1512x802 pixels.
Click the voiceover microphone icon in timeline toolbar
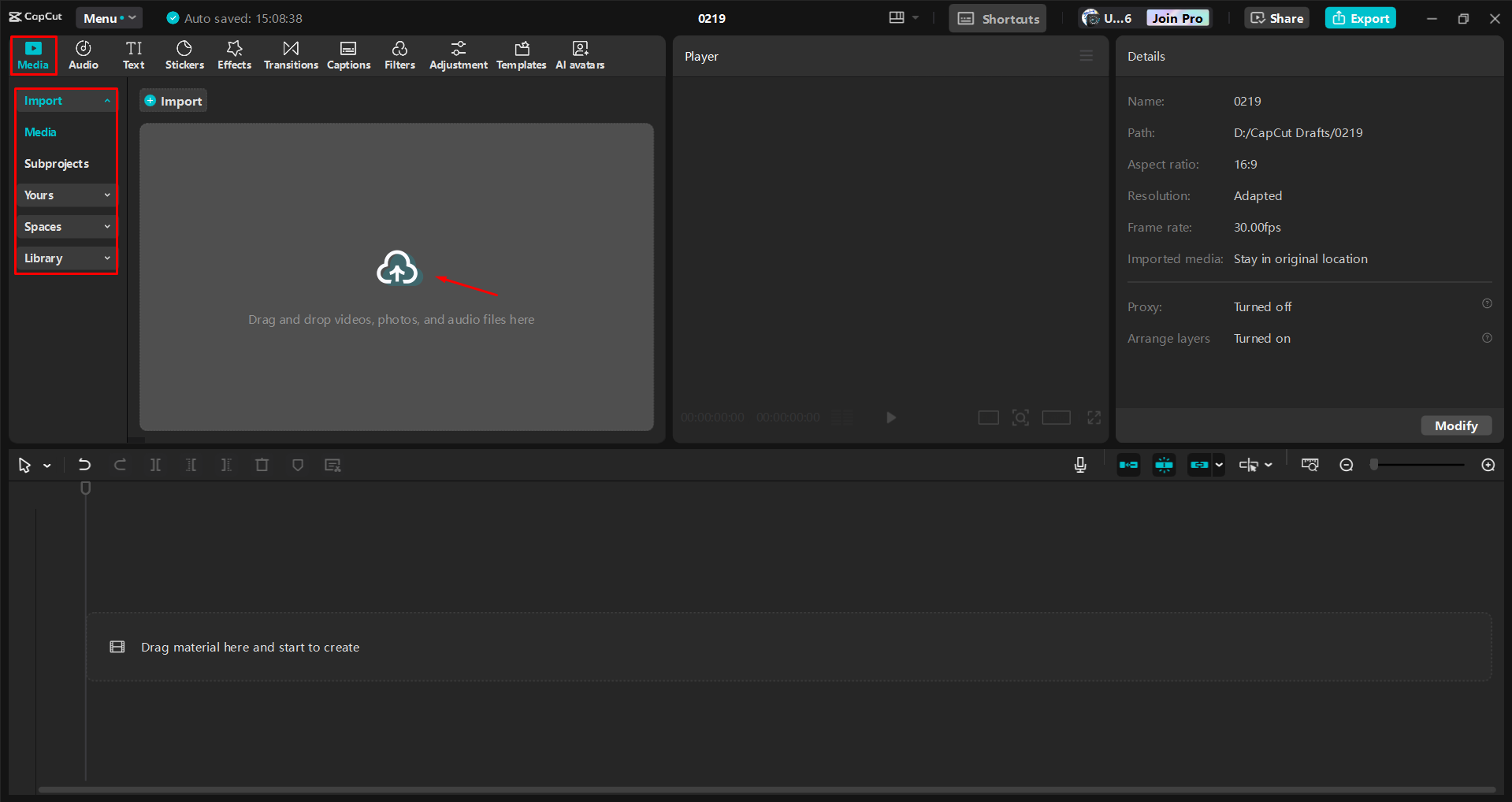click(1079, 465)
